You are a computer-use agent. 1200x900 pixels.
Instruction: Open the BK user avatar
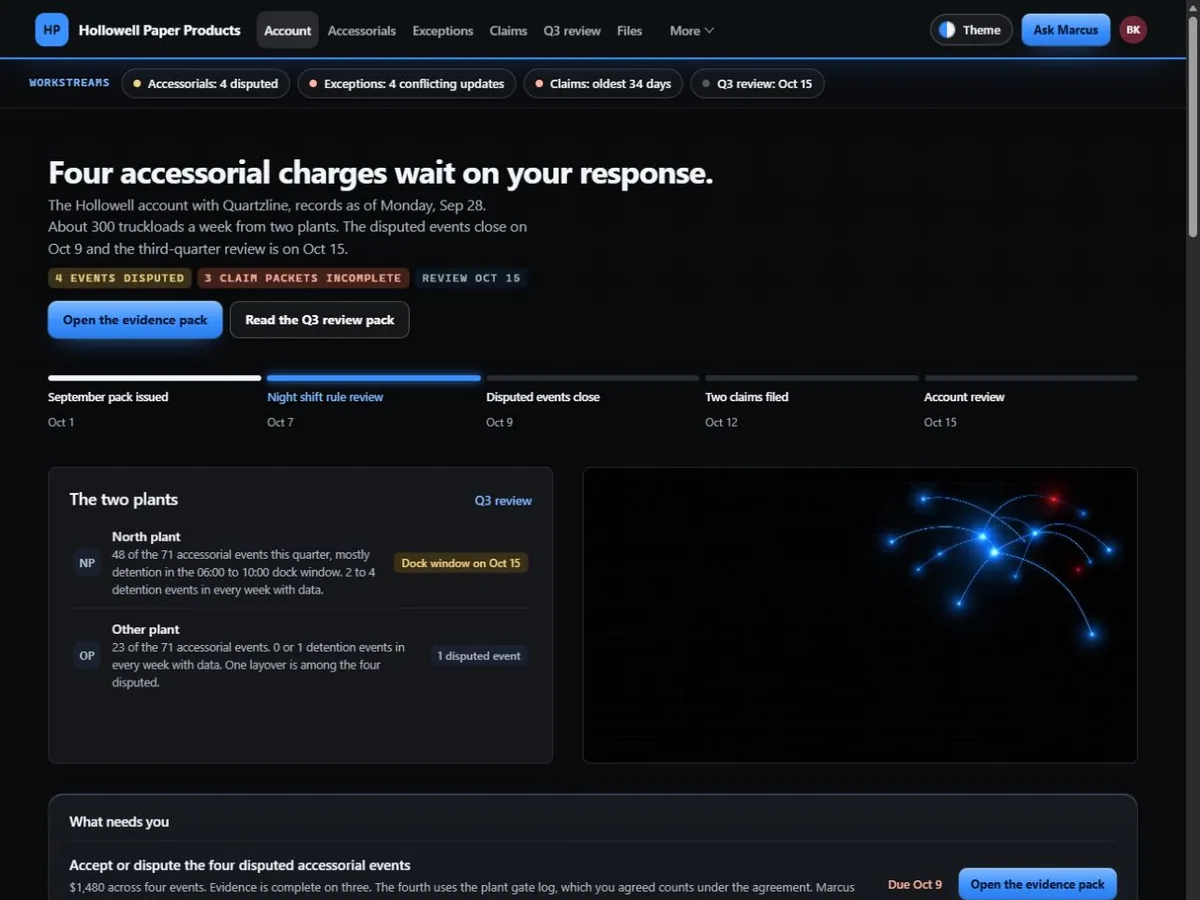pyautogui.click(x=1133, y=30)
